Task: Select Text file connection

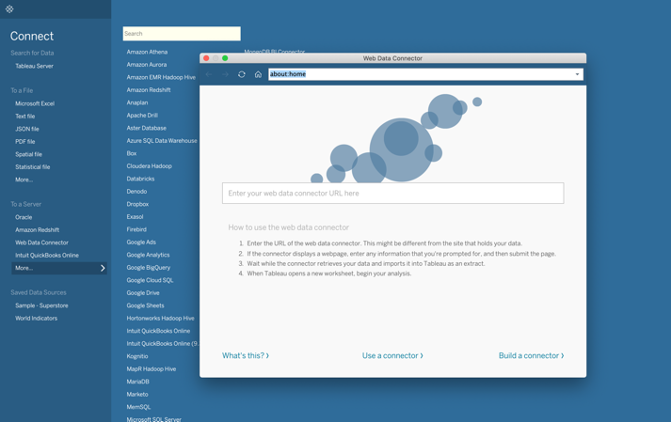Action: pyautogui.click(x=25, y=116)
